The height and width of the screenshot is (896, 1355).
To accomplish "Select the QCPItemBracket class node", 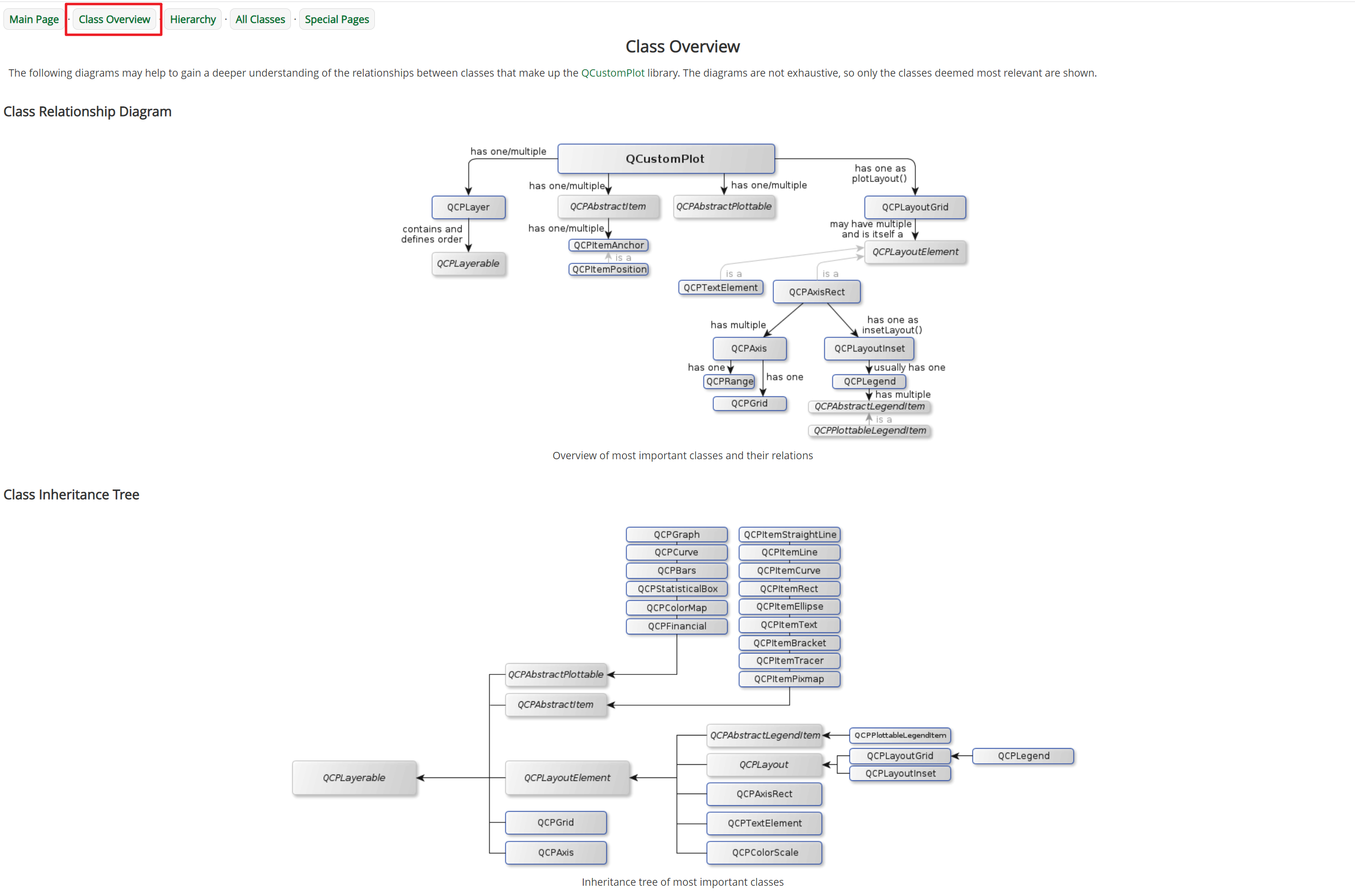I will click(790, 643).
